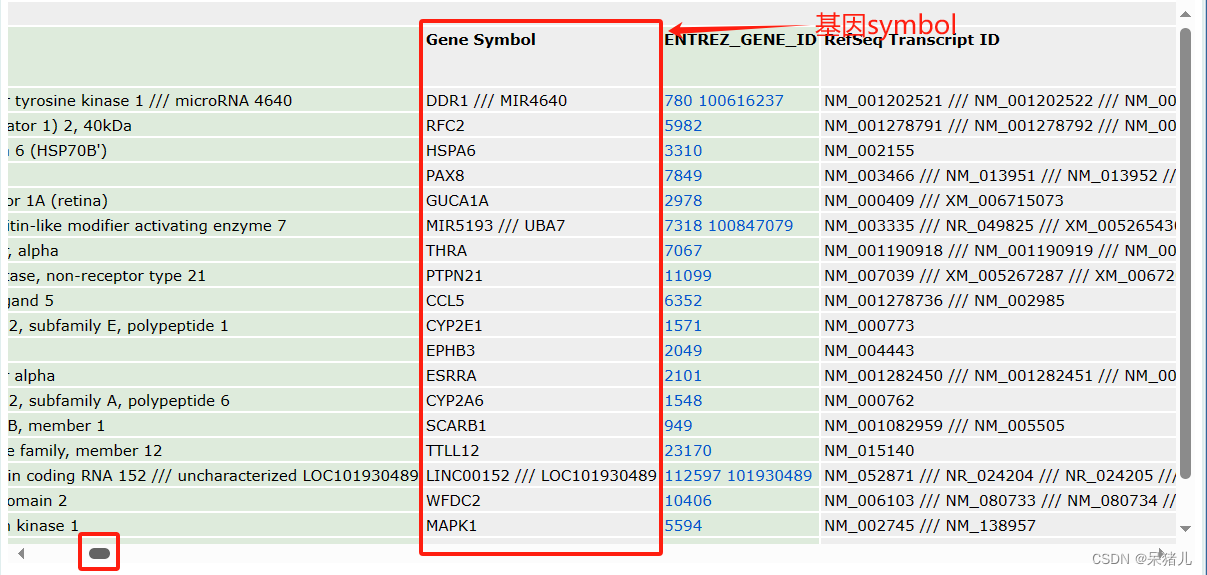Select the CYP2E1 gene symbol cell
The height and width of the screenshot is (575, 1207).
click(x=456, y=326)
